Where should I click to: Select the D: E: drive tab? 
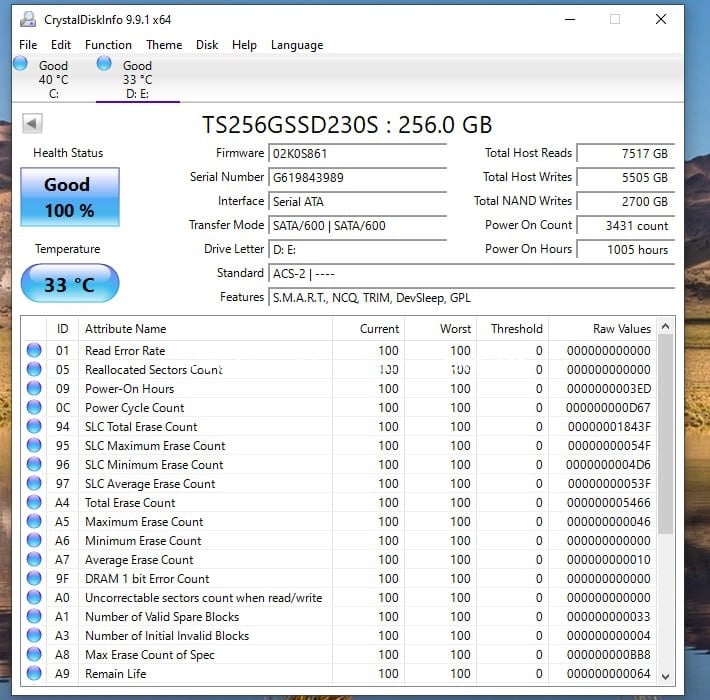(138, 79)
